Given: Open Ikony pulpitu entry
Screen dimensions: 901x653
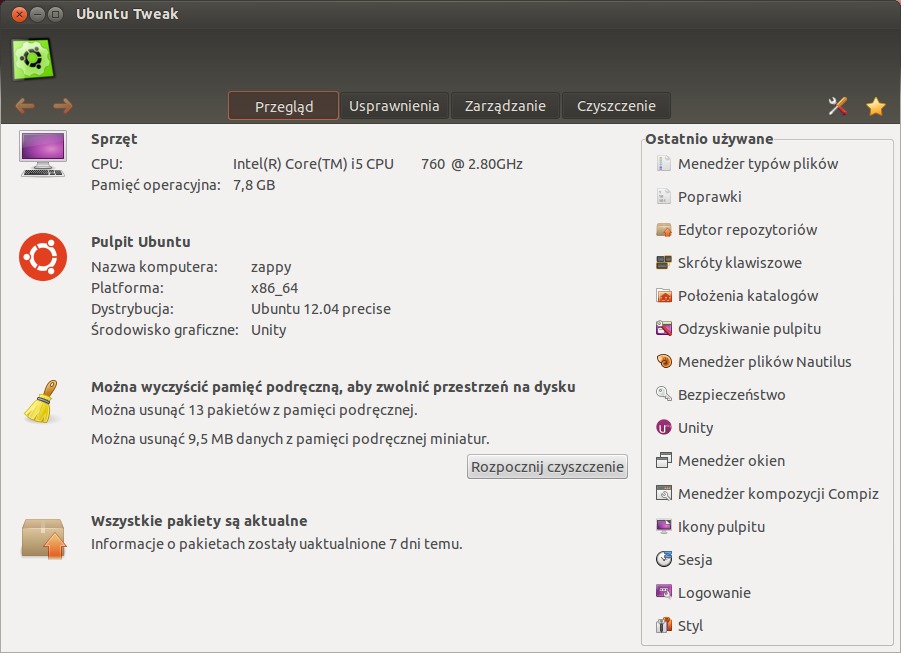Looking at the screenshot, I should coord(722,527).
